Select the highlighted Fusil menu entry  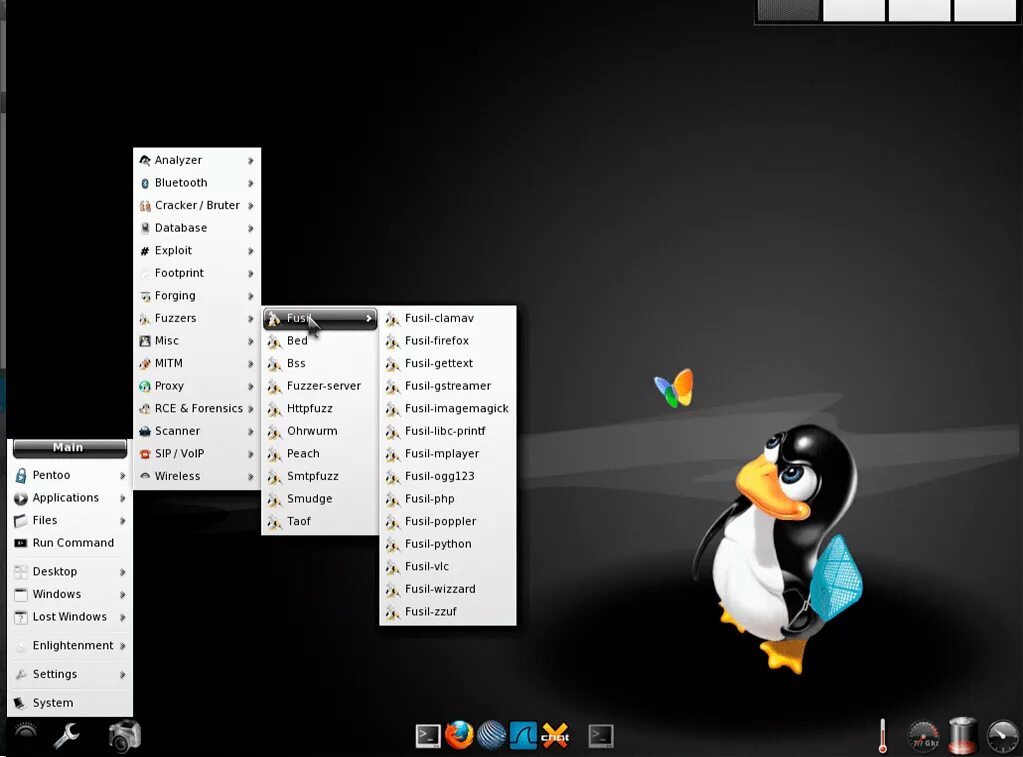click(320, 318)
